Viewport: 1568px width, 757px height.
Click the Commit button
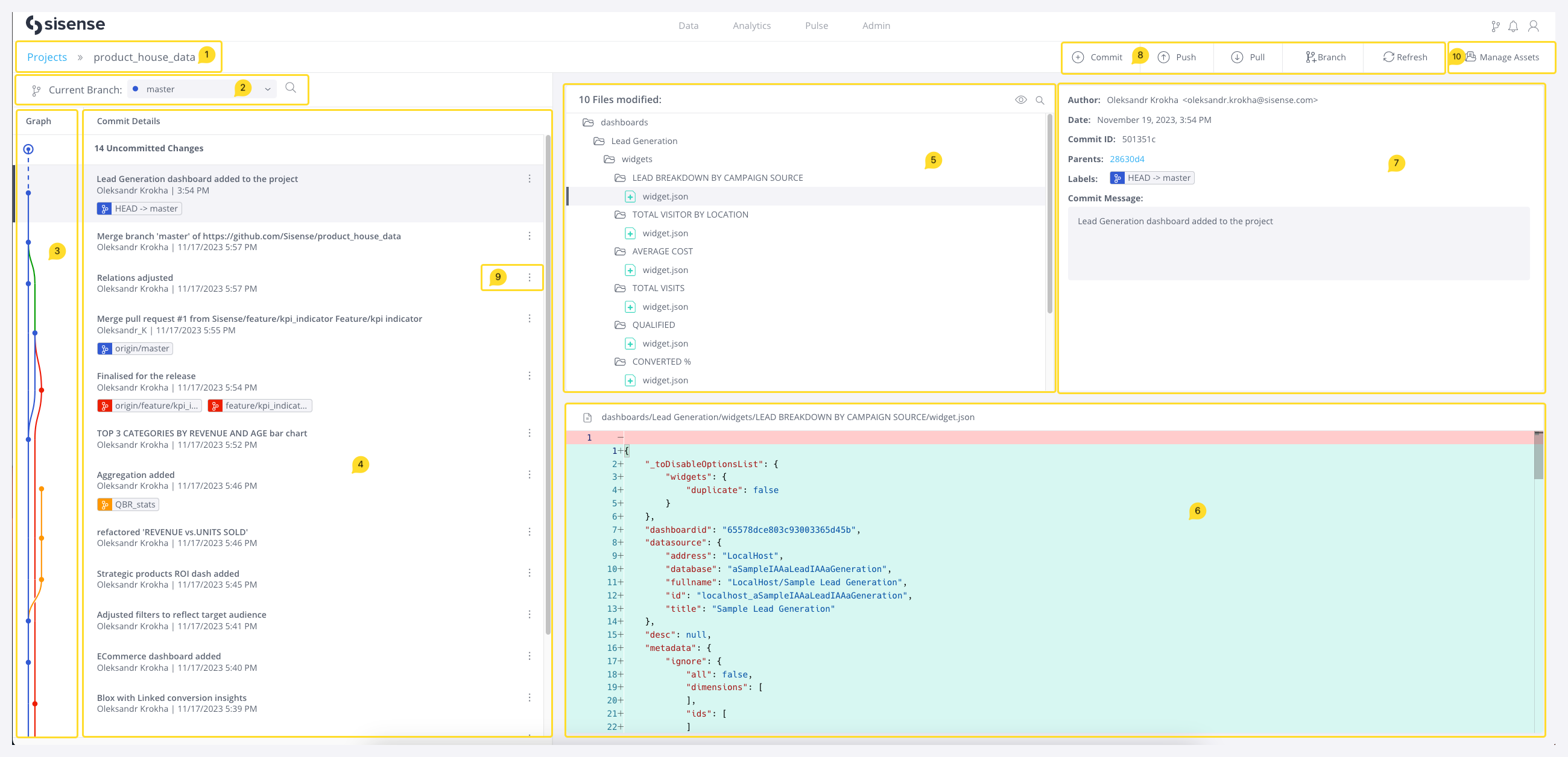point(1097,57)
